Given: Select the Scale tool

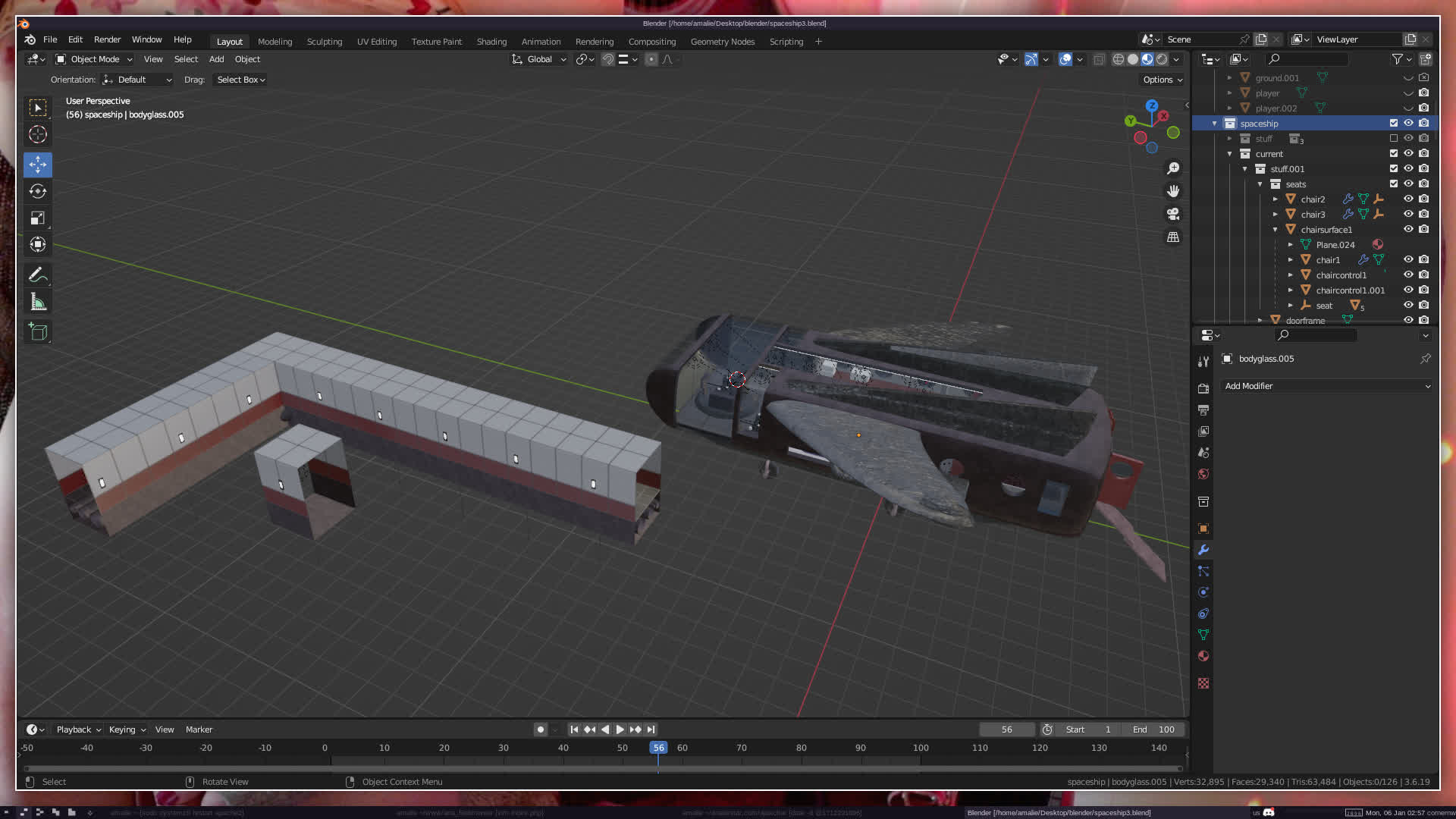Looking at the screenshot, I should coord(38,218).
